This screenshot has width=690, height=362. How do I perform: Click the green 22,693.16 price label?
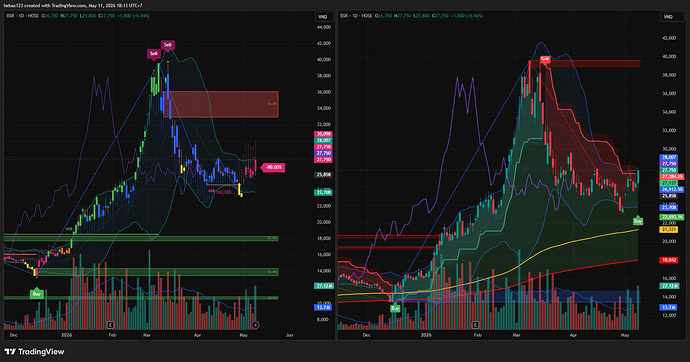(x=672, y=217)
